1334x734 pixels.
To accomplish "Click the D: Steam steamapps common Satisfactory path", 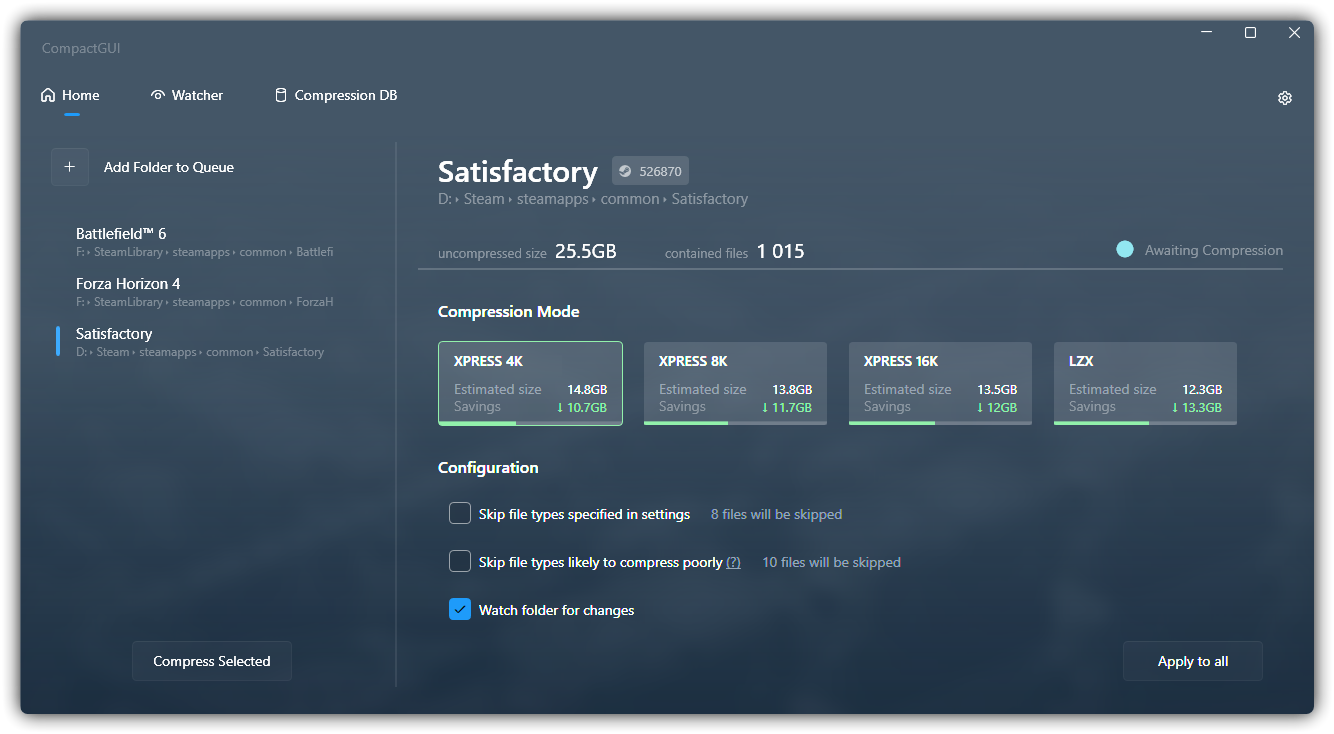I will [x=593, y=199].
